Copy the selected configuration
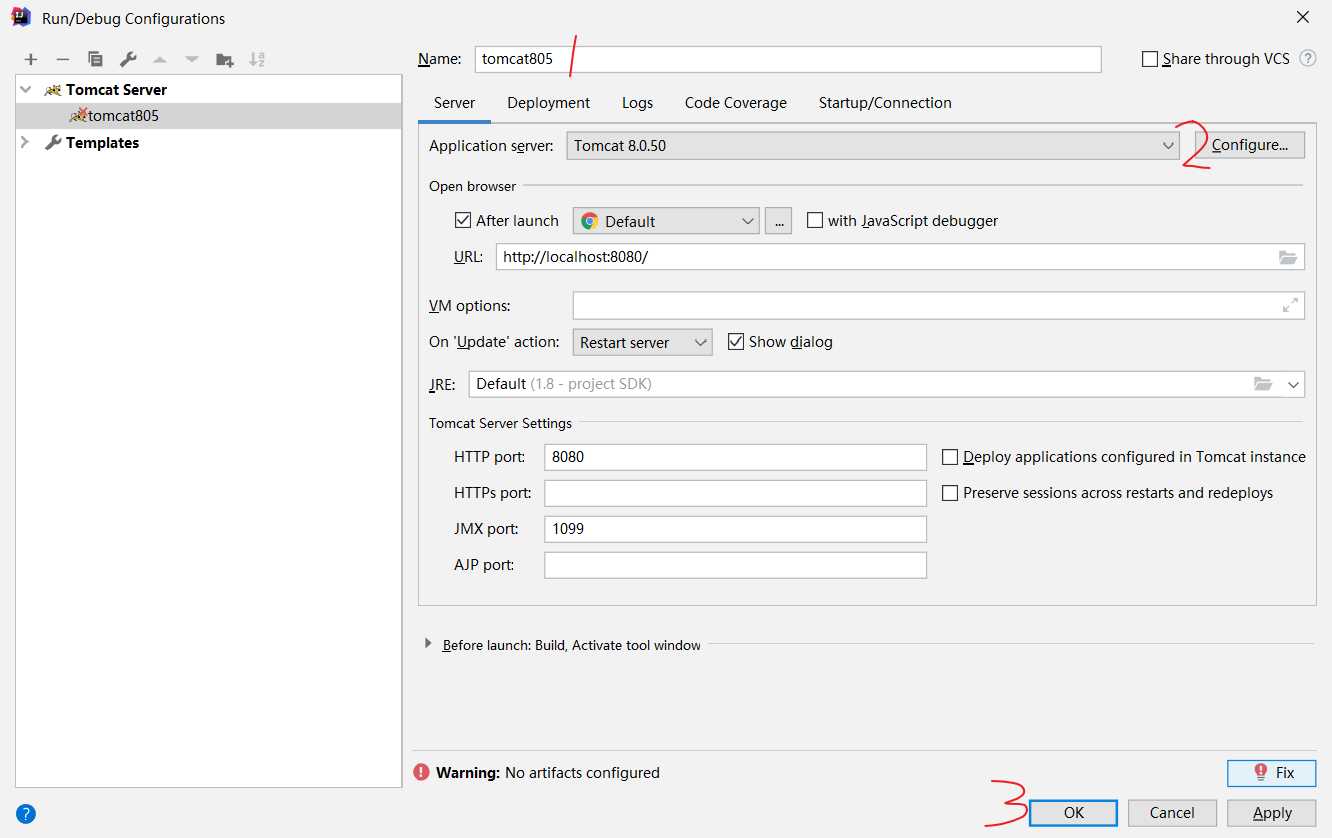Screen dimensions: 1332x838 (95, 60)
